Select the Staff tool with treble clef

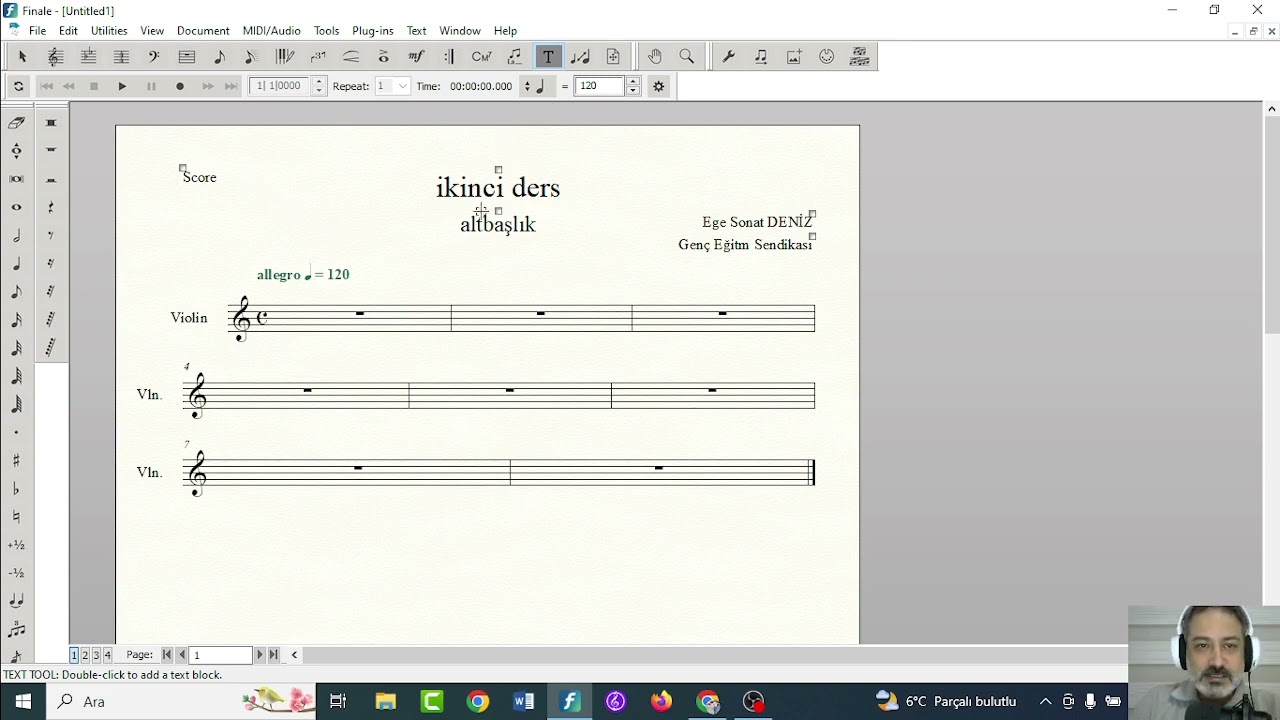pyautogui.click(x=55, y=57)
